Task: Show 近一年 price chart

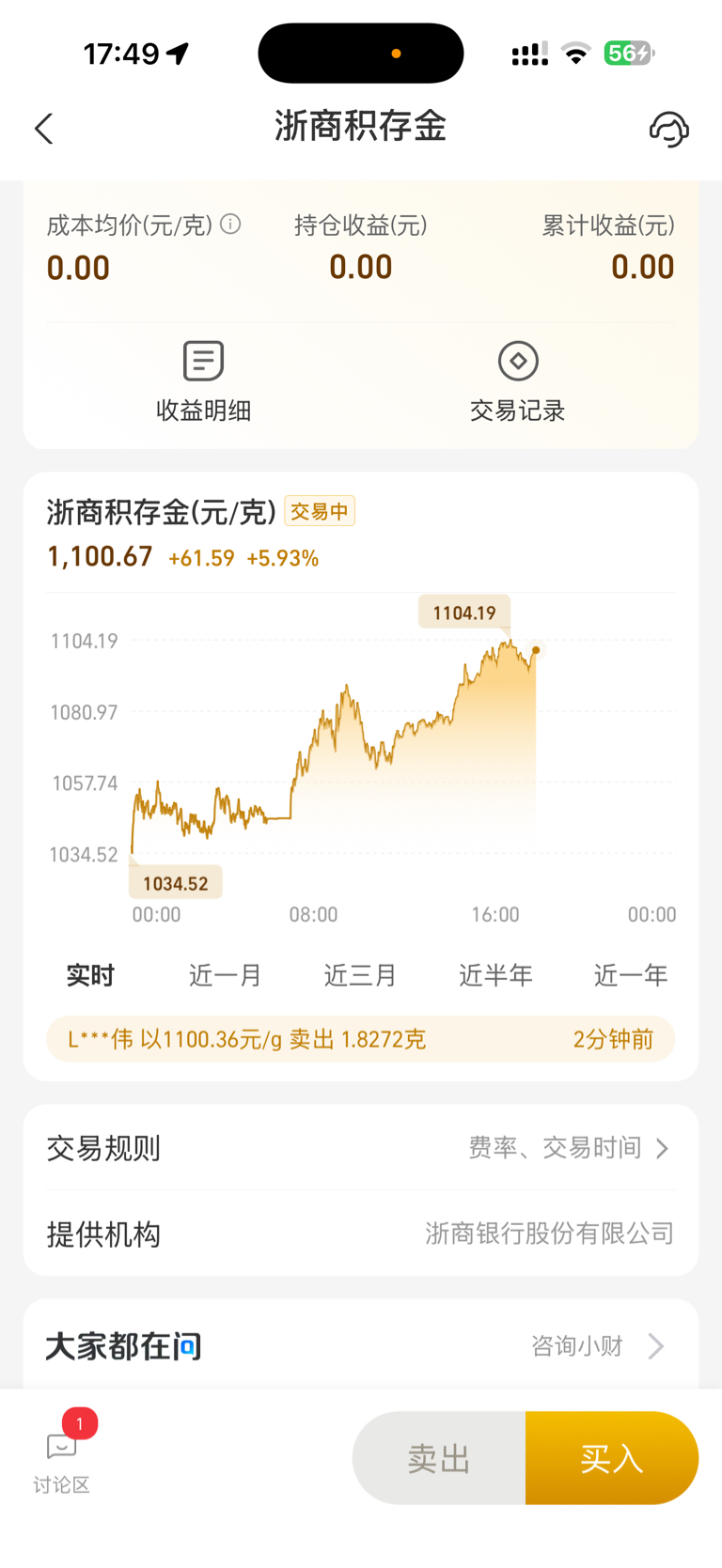Action: point(631,975)
